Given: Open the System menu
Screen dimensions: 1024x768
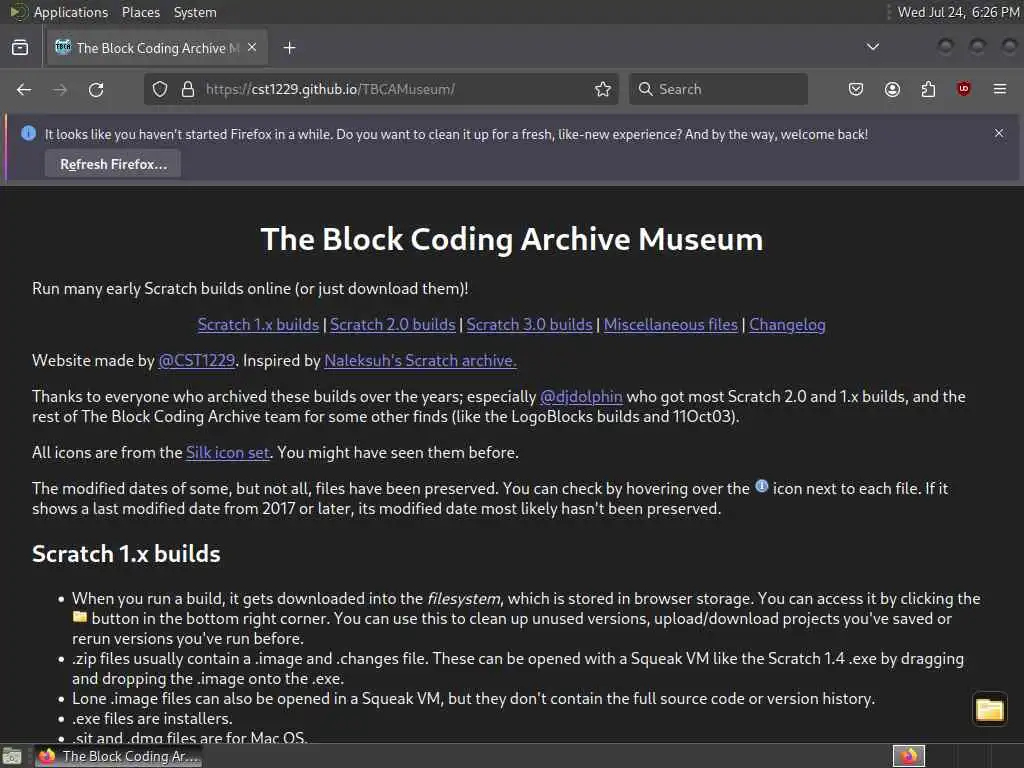Looking at the screenshot, I should (195, 12).
